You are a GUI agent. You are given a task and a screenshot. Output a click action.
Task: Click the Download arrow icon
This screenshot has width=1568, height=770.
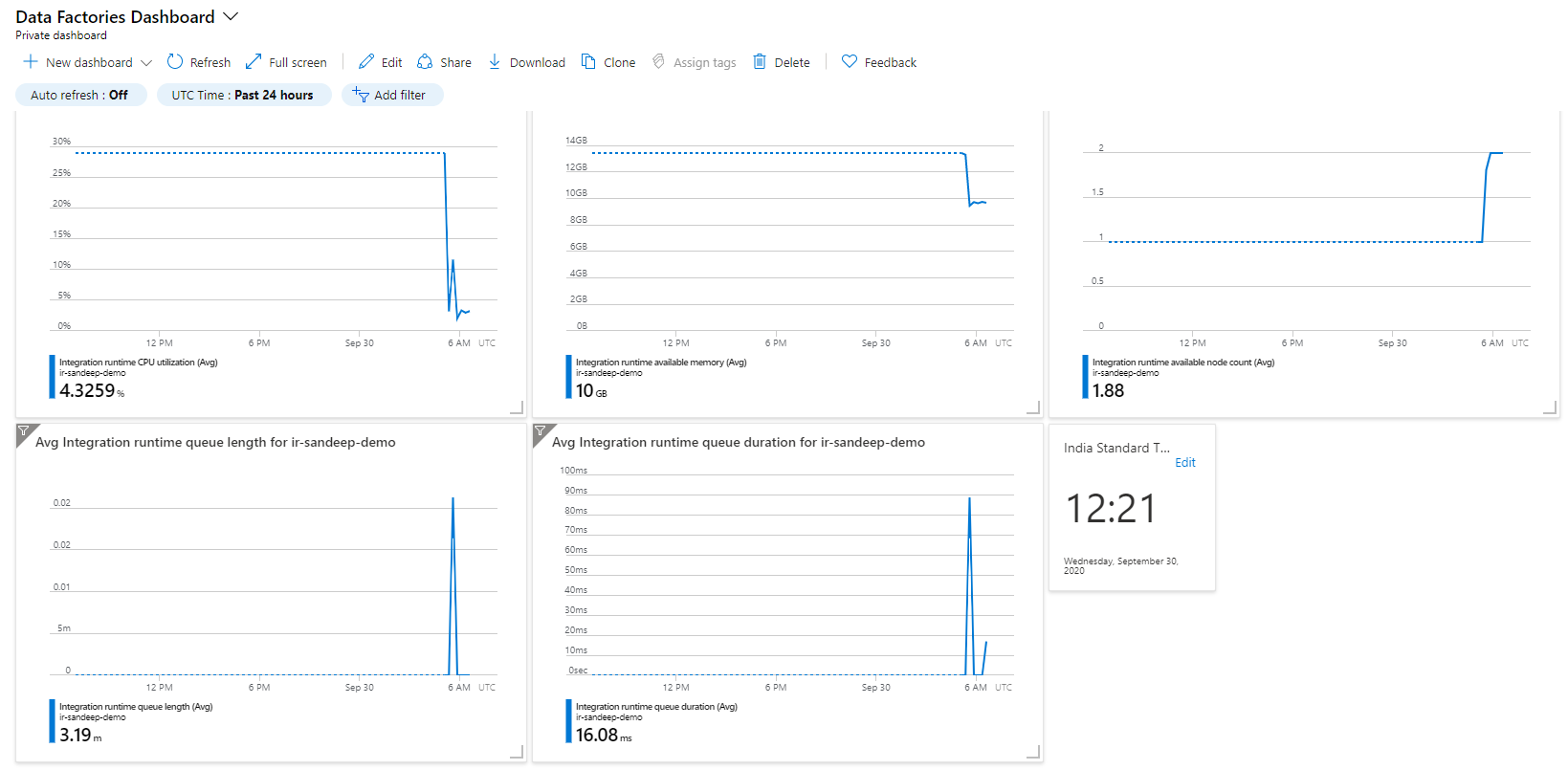click(495, 62)
